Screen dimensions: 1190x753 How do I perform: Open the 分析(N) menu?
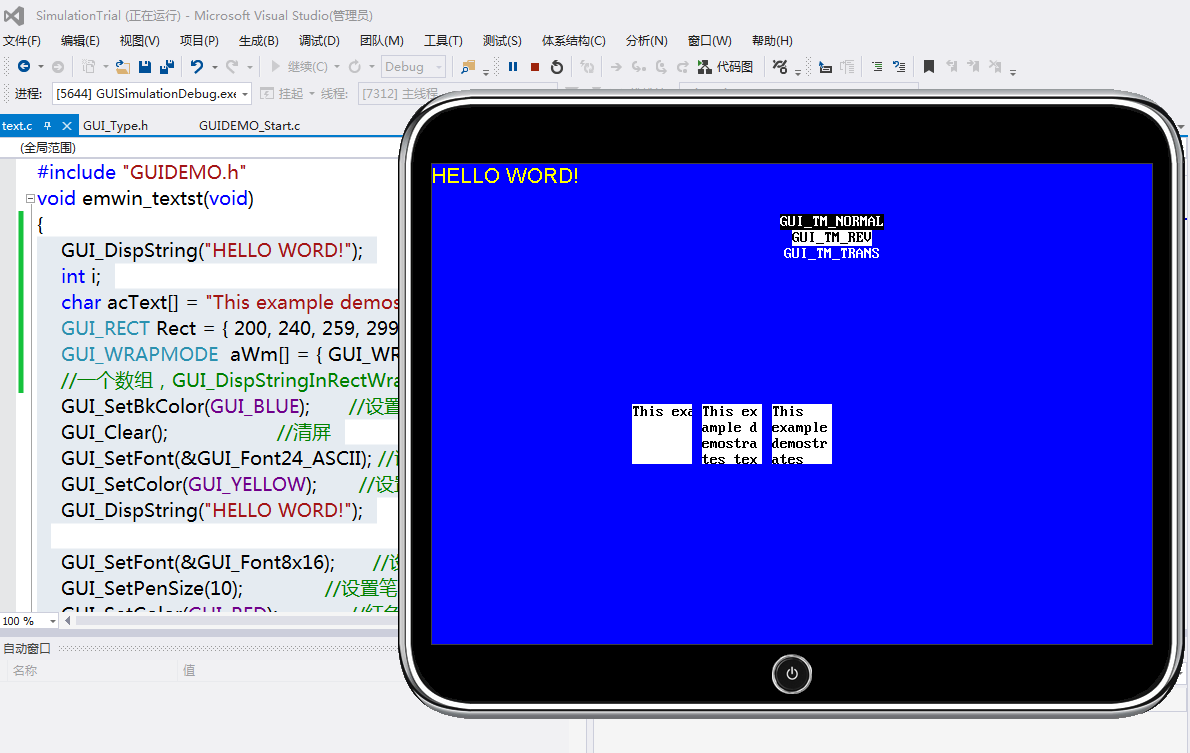pos(647,40)
